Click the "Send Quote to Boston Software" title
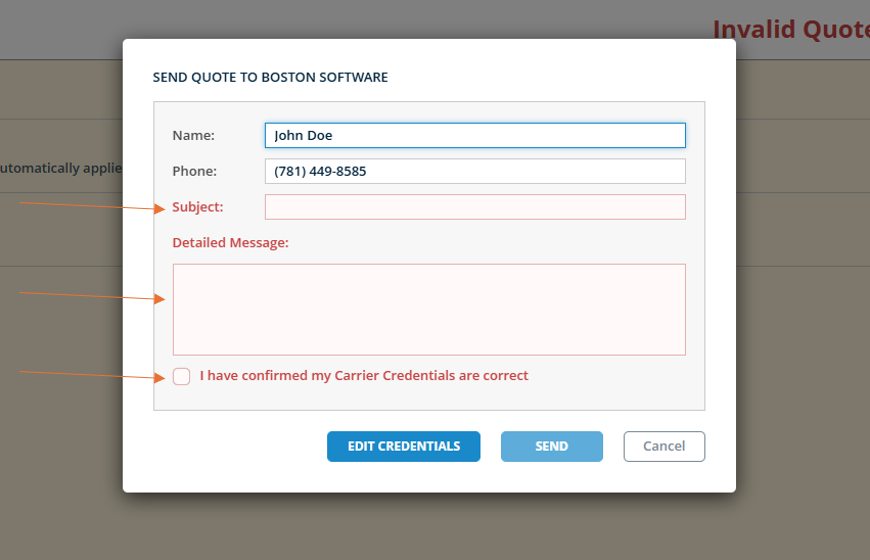 tap(270, 77)
